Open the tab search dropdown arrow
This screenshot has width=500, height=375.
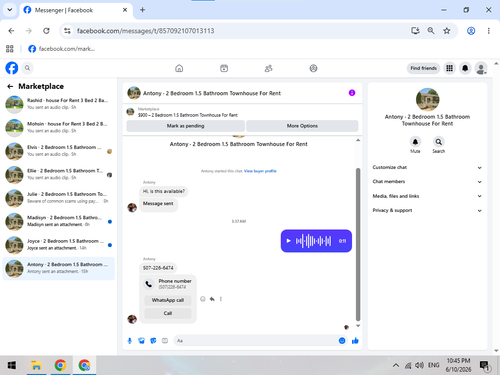10,10
